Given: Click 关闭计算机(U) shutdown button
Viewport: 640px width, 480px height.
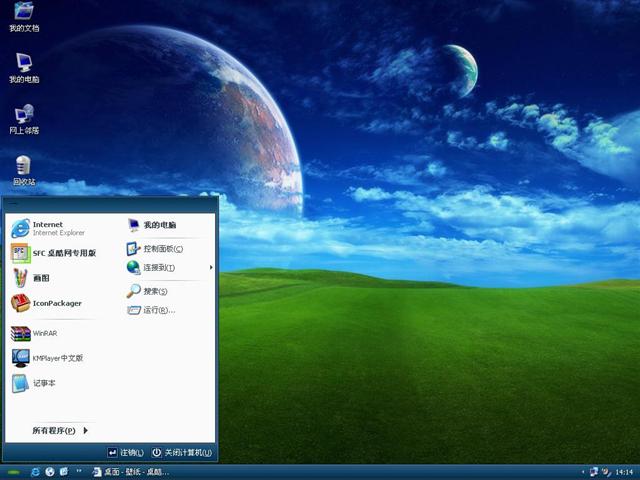Looking at the screenshot, I should coord(182,452).
